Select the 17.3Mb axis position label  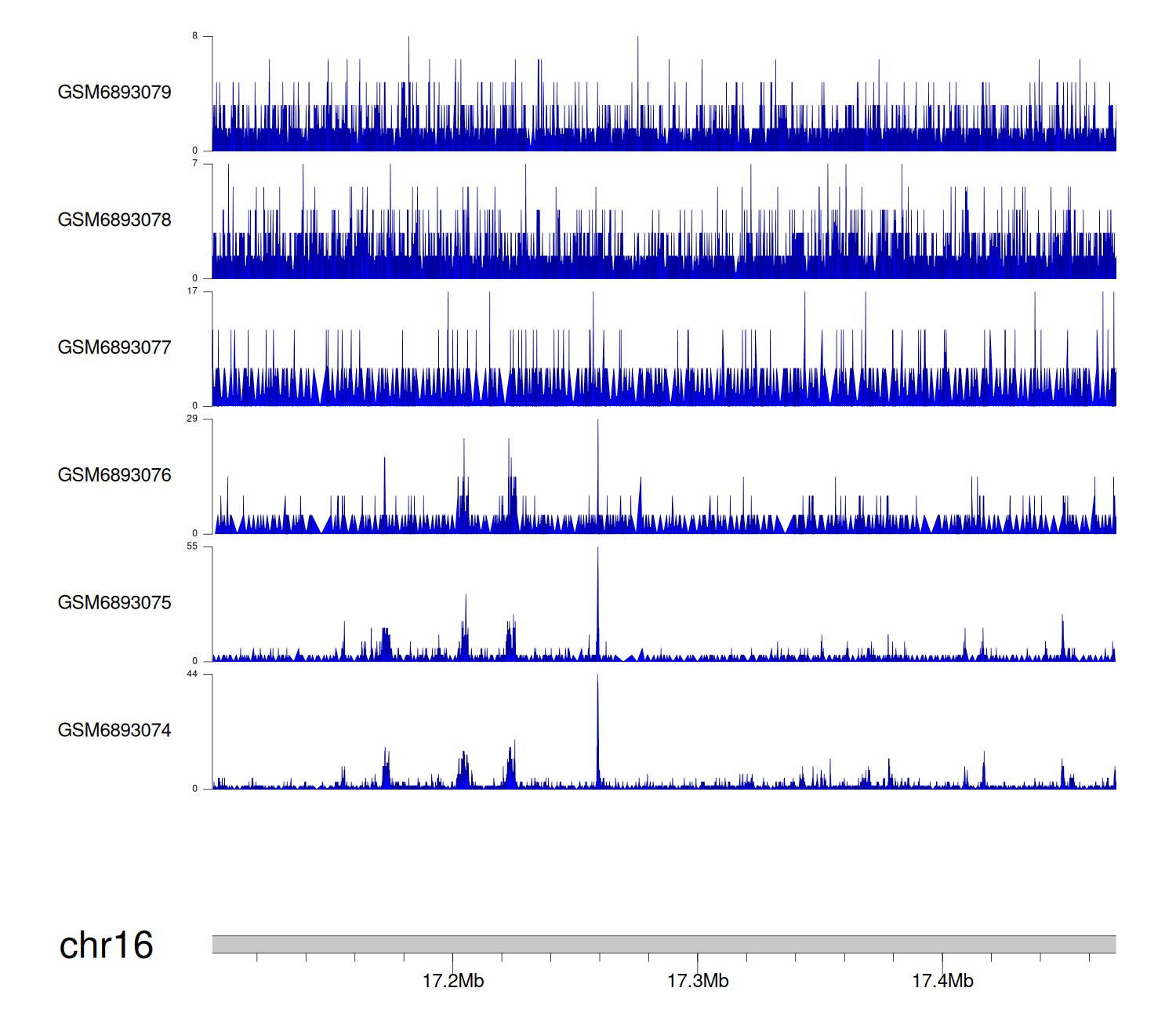pyautogui.click(x=698, y=981)
